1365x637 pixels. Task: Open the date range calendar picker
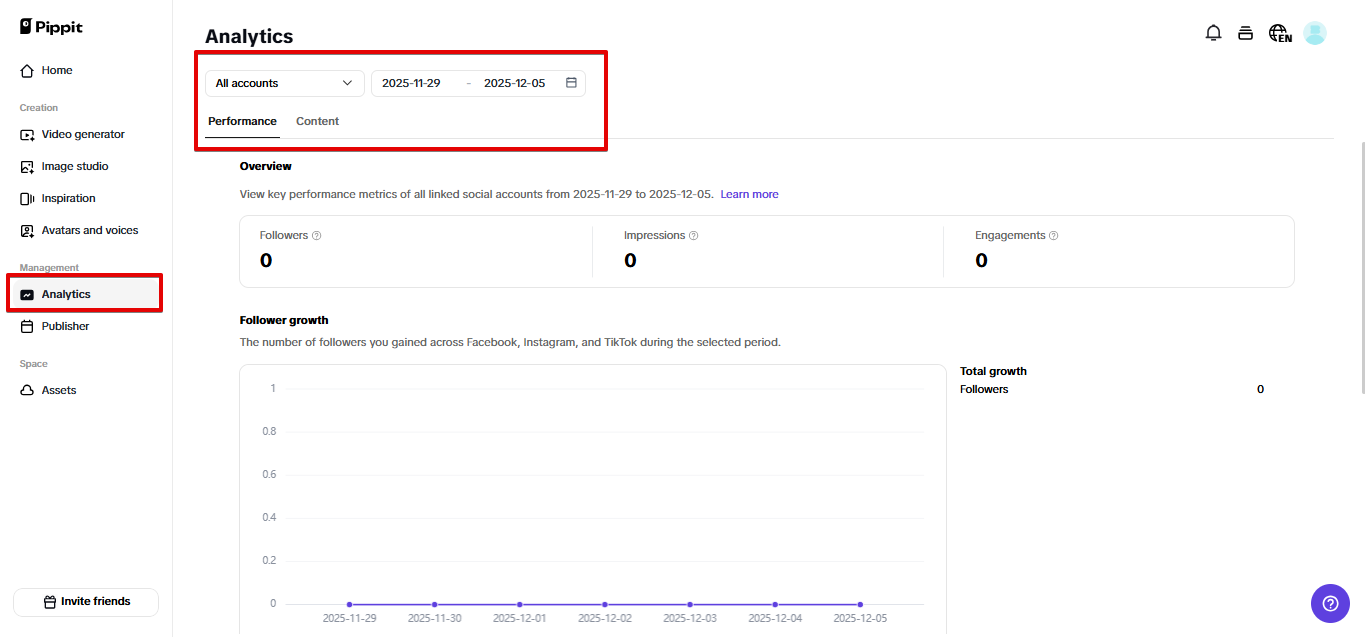(x=570, y=83)
